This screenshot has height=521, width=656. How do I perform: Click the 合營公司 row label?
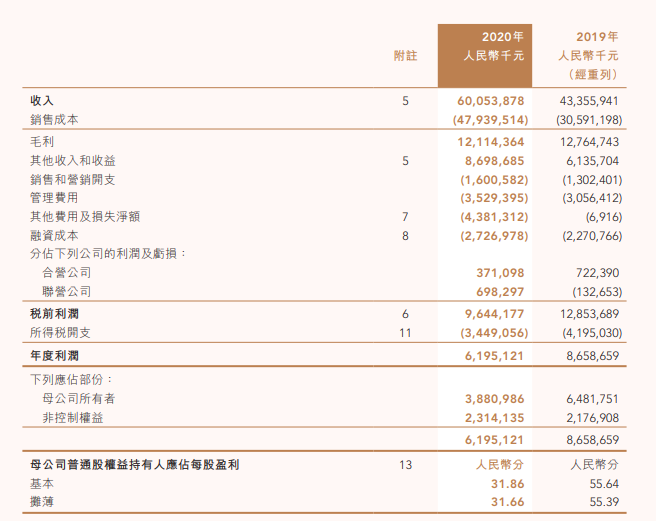tap(67, 272)
